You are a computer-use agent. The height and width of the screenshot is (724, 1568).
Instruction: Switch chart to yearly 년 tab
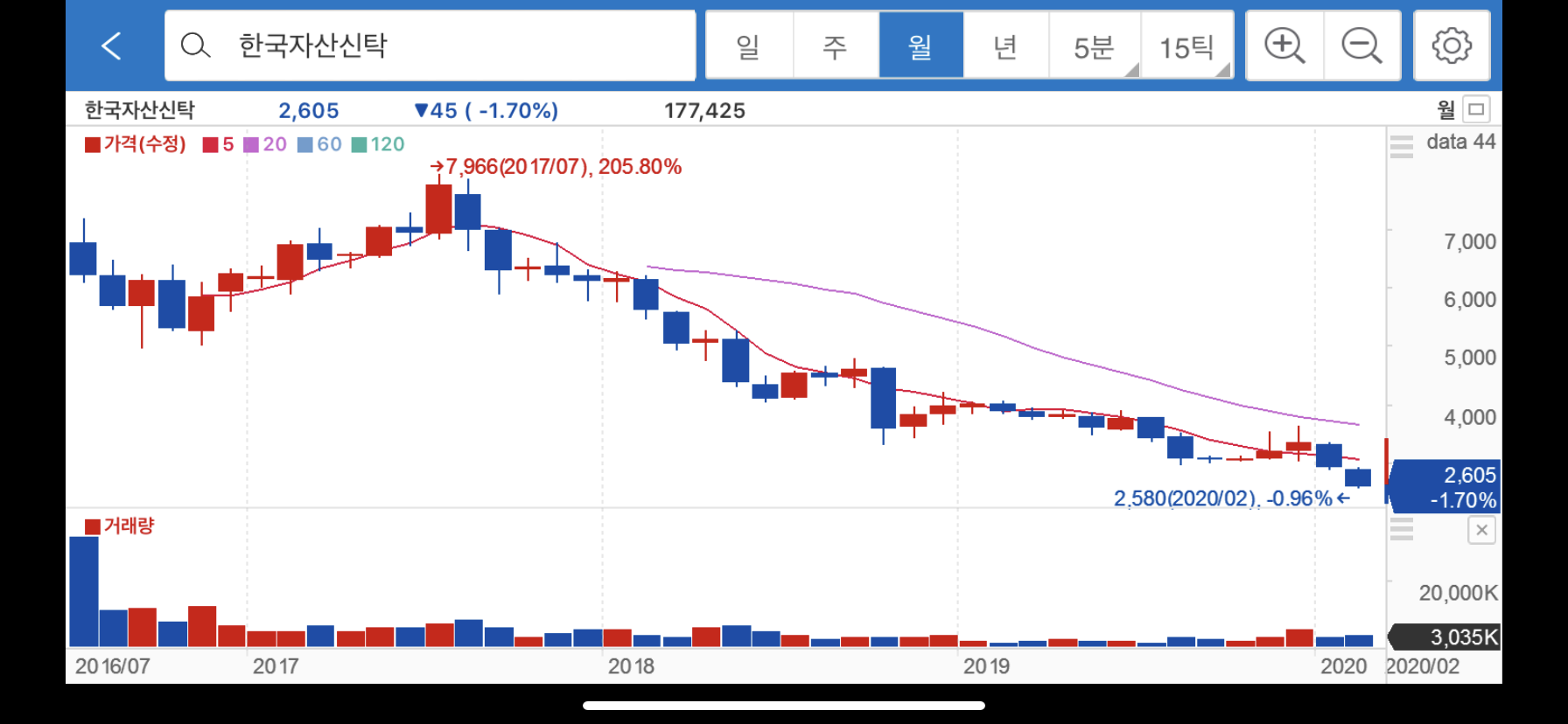(1006, 45)
